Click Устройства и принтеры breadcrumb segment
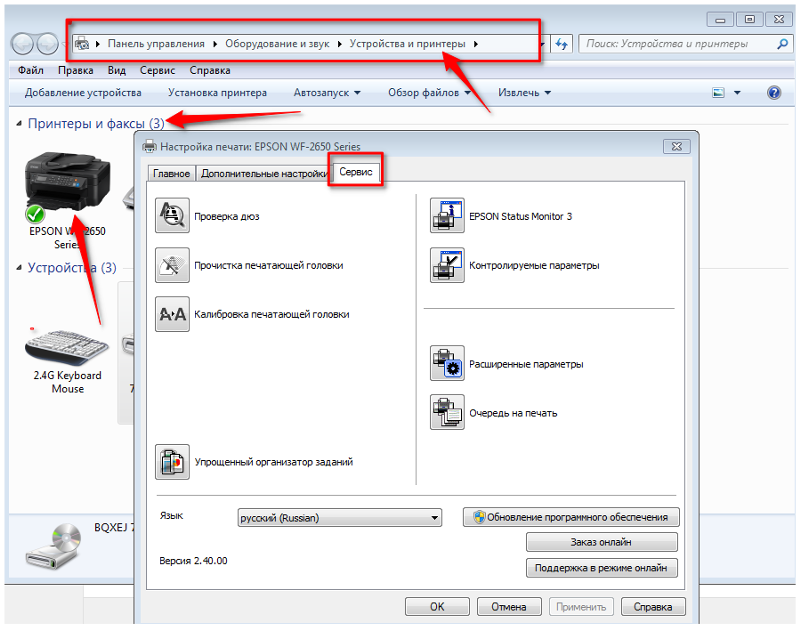The image size is (800, 628). click(x=408, y=44)
